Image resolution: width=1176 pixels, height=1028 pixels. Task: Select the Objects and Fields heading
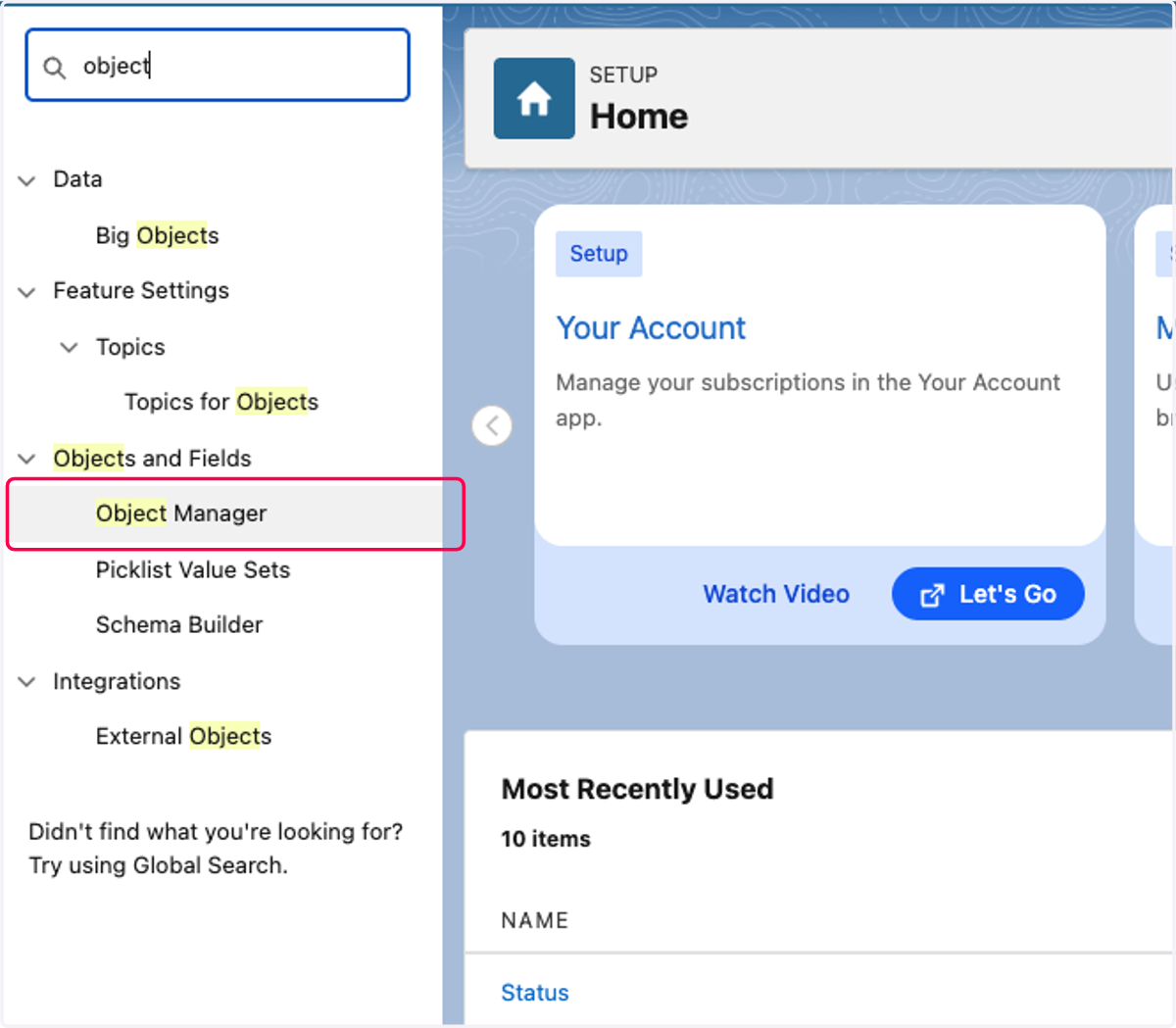point(152,458)
